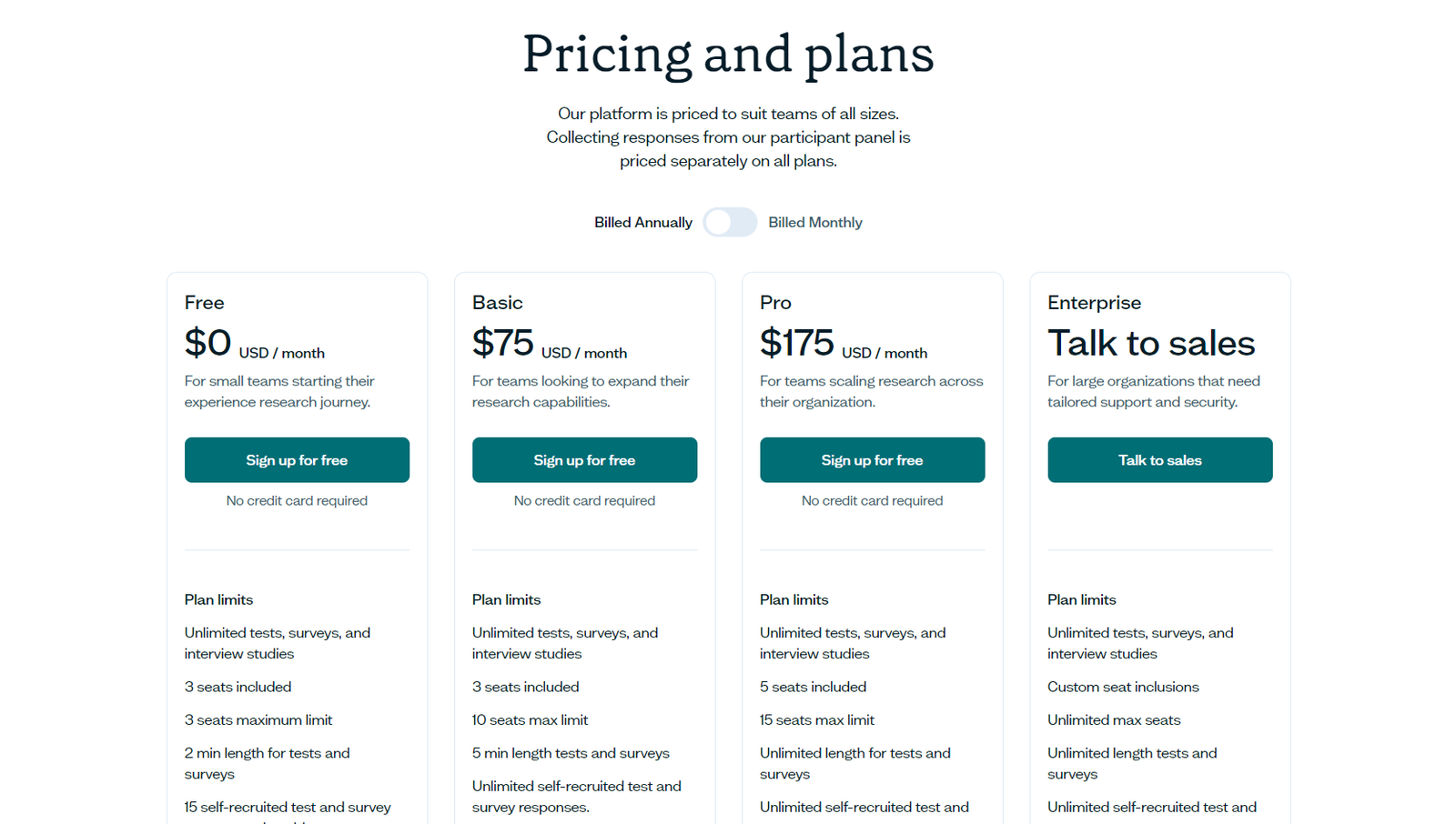This screenshot has width=1456, height=824.
Task: Select the Billed Annually label
Action: click(642, 222)
